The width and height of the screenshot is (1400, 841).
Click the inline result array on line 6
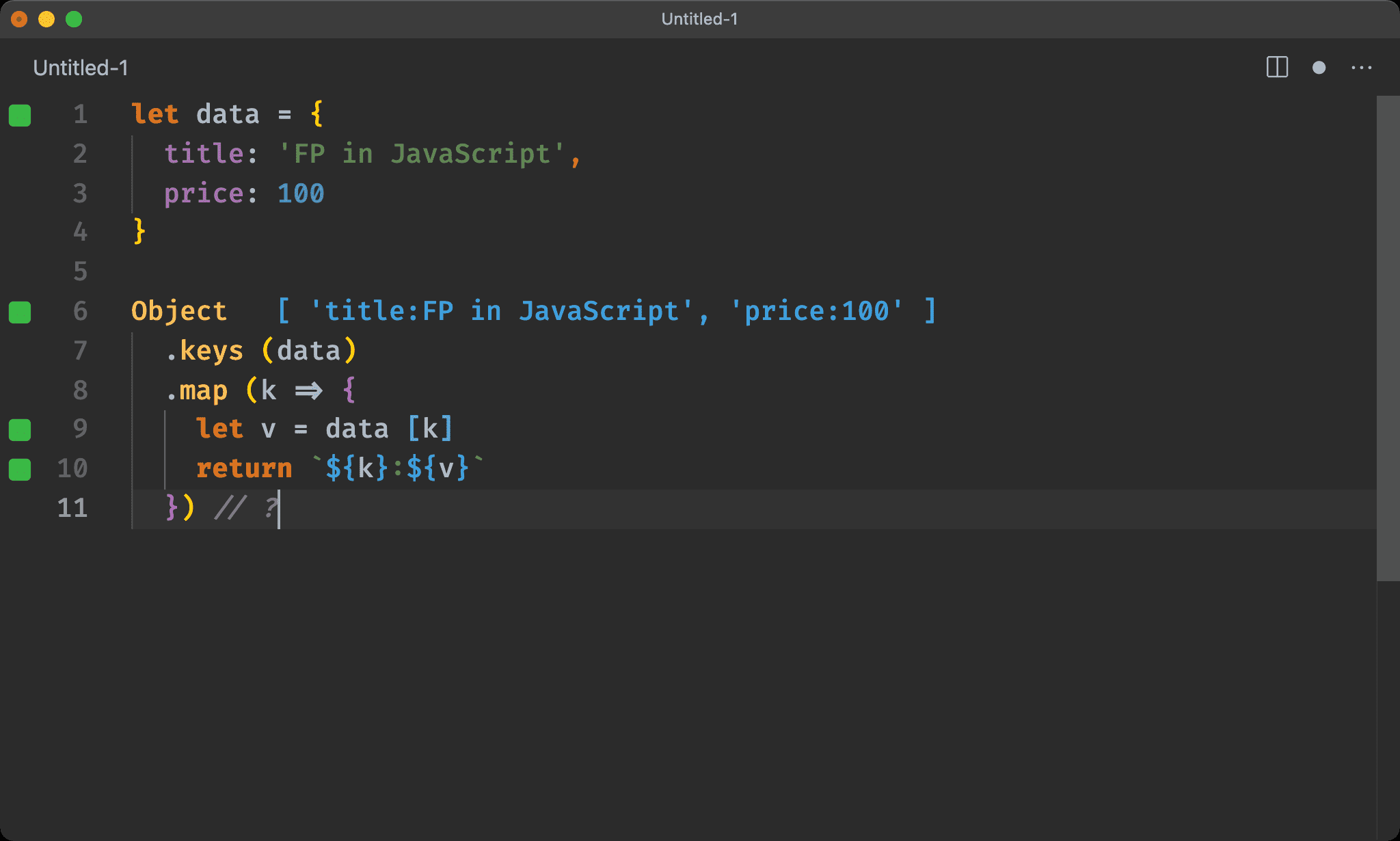(x=606, y=311)
